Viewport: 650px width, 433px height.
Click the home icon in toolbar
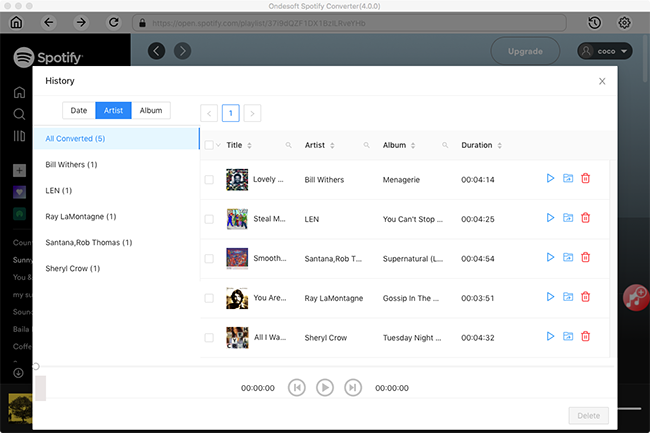click(16, 22)
